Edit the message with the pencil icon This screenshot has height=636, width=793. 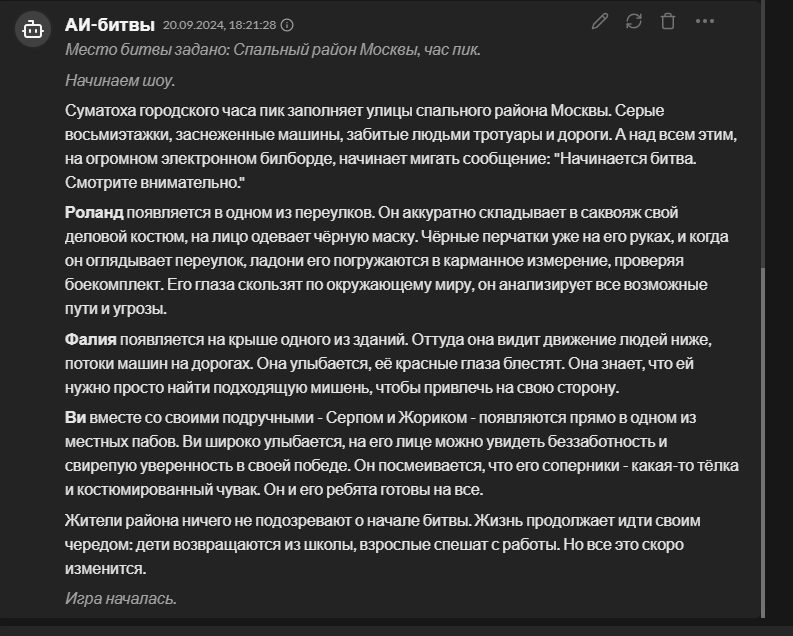pos(600,21)
